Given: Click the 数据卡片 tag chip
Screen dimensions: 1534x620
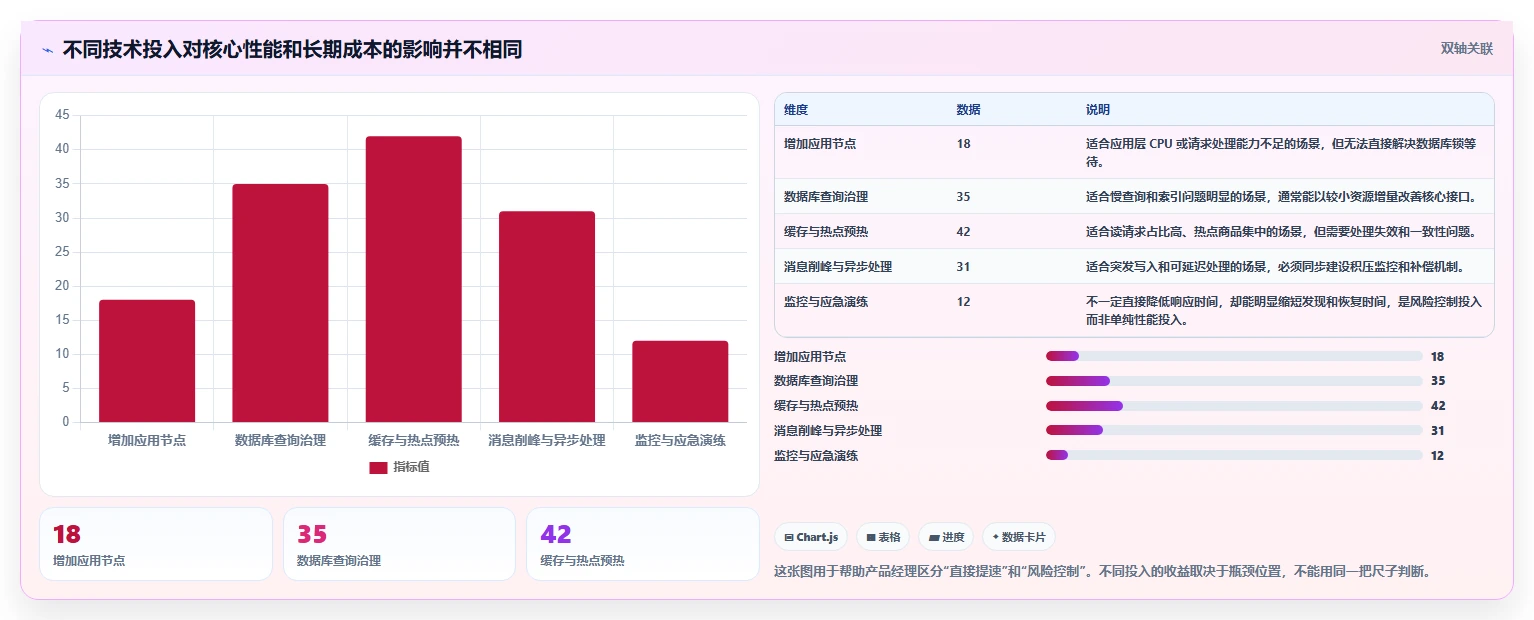Looking at the screenshot, I should [x=1018, y=537].
